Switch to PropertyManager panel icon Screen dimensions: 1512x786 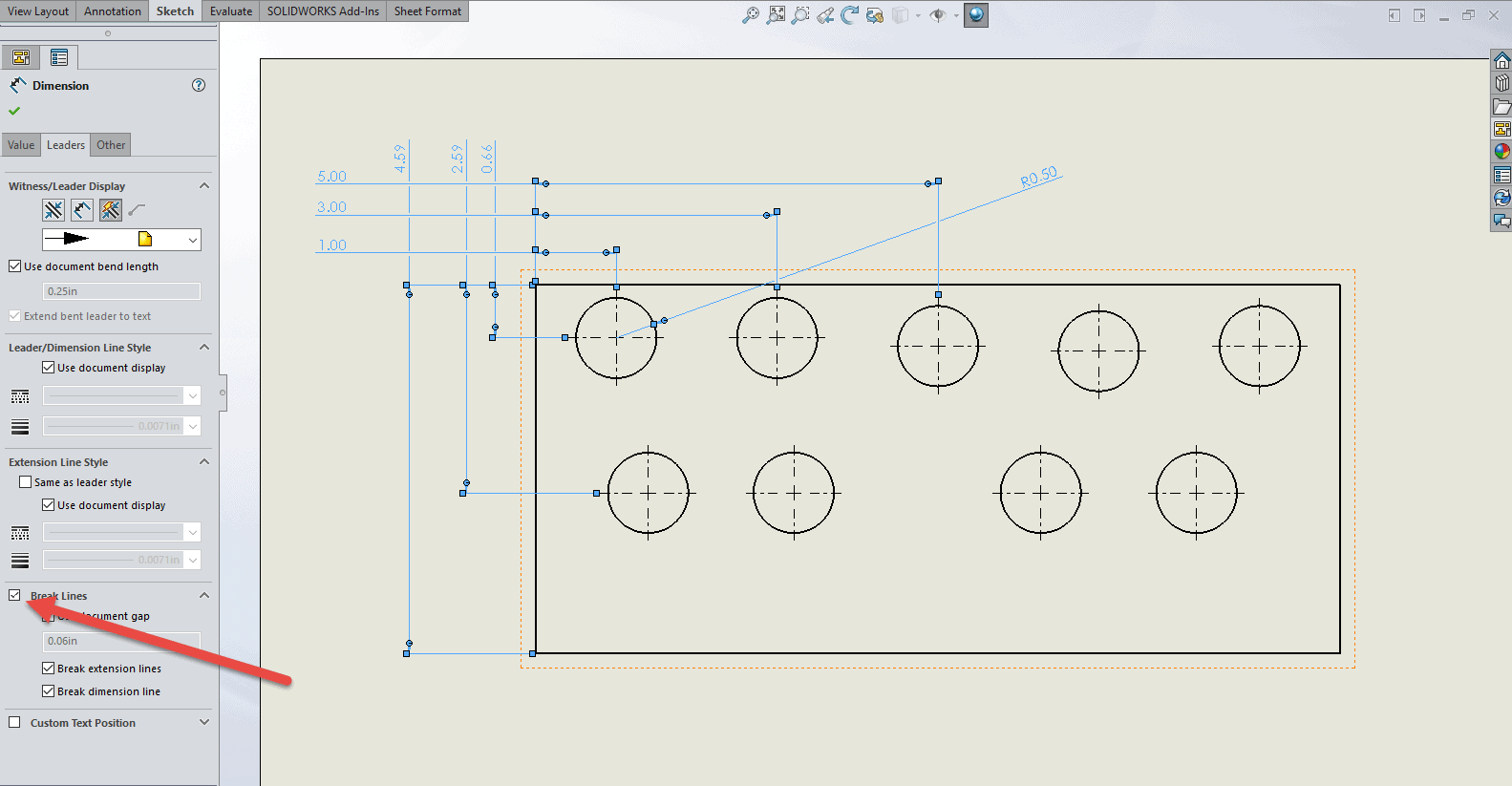pyautogui.click(x=59, y=57)
